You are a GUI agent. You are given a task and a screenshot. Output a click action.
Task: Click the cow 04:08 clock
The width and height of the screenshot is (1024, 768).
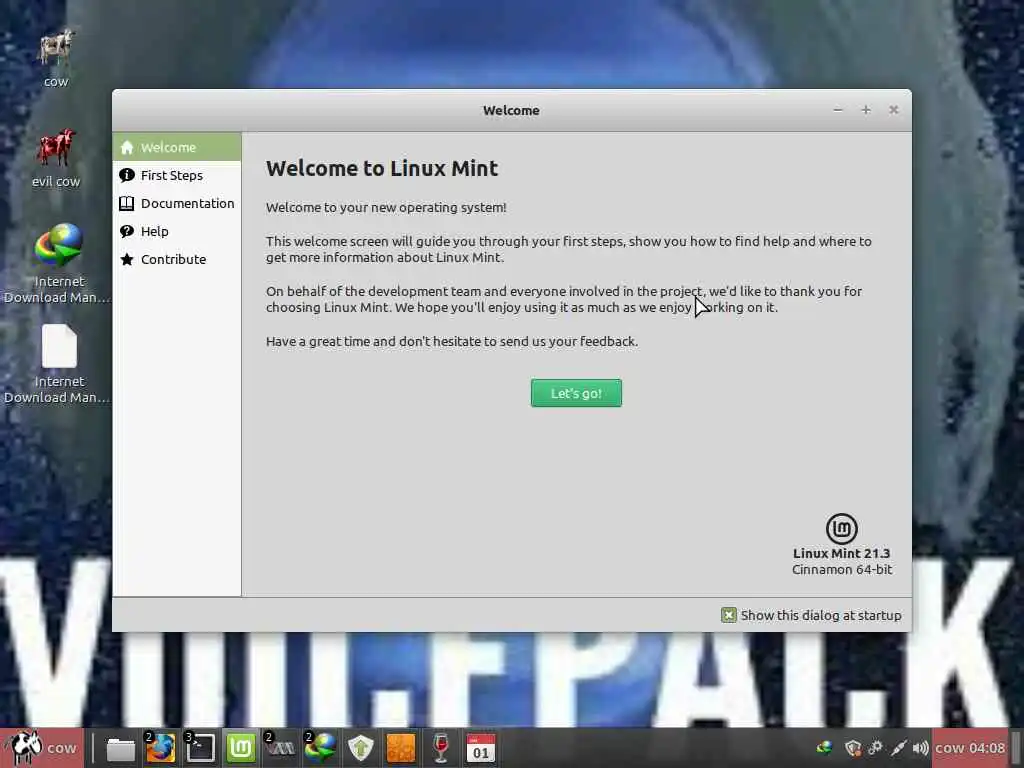click(970, 748)
